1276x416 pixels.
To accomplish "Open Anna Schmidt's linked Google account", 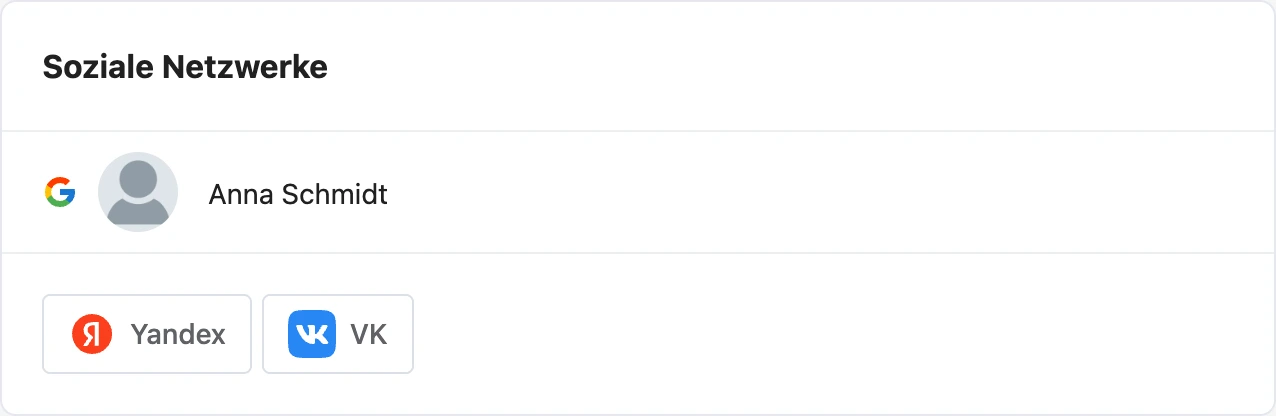I will pos(638,192).
